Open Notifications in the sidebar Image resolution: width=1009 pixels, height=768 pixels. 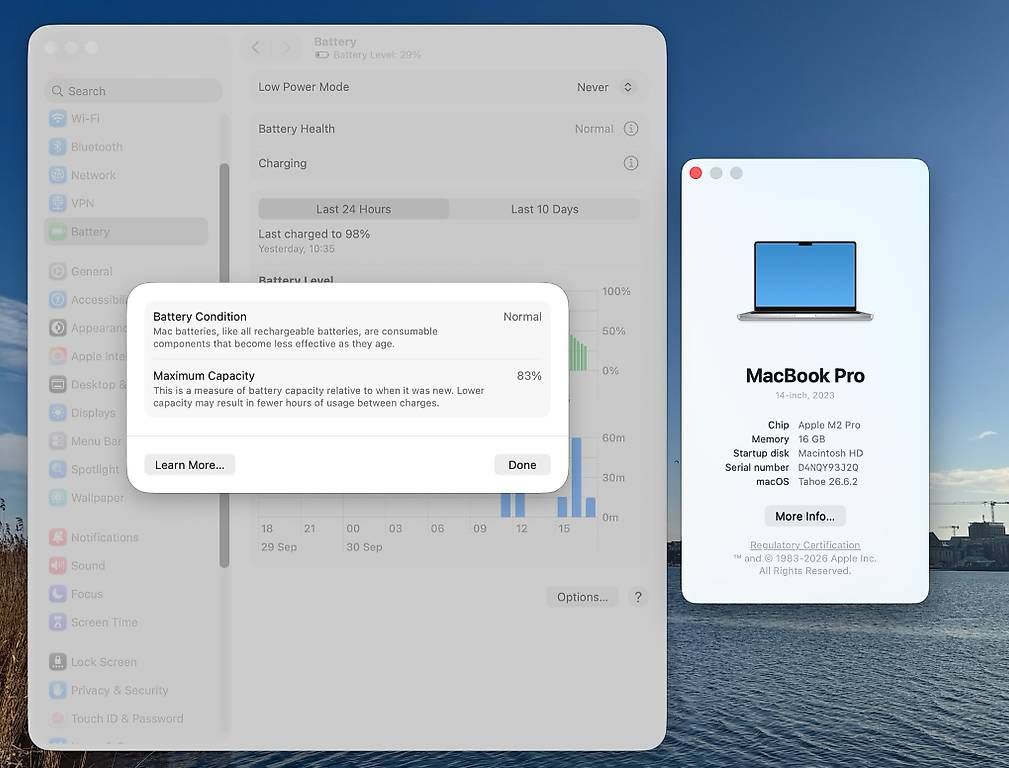[x=126, y=538]
